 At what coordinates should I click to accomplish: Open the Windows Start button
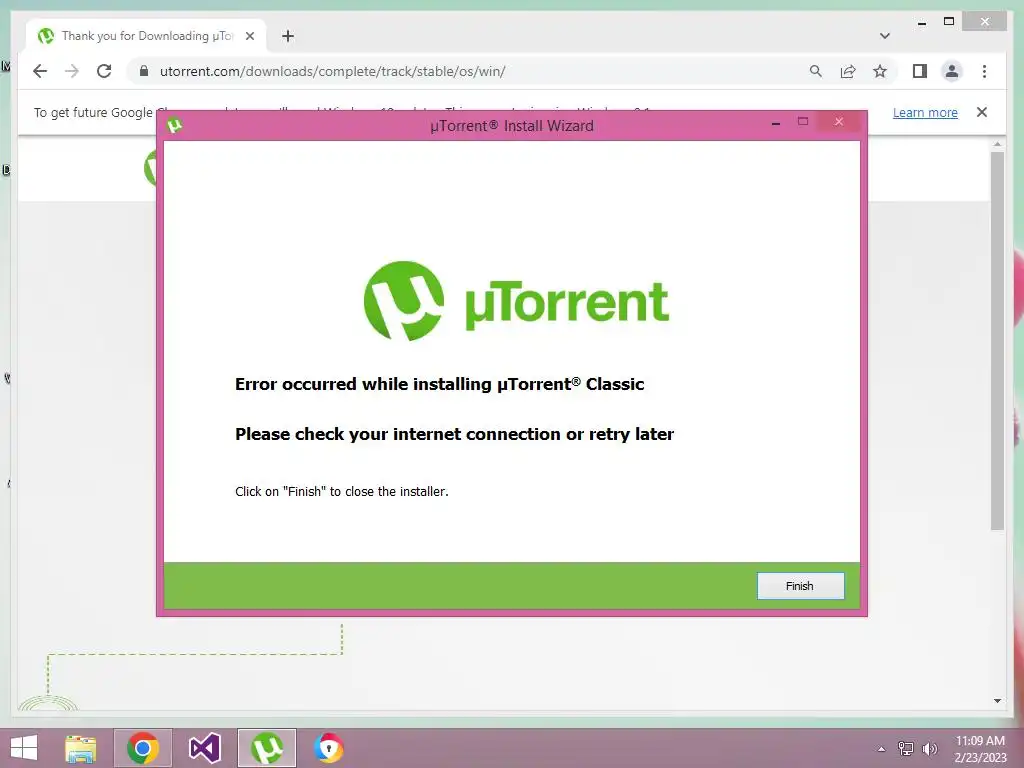(x=24, y=748)
